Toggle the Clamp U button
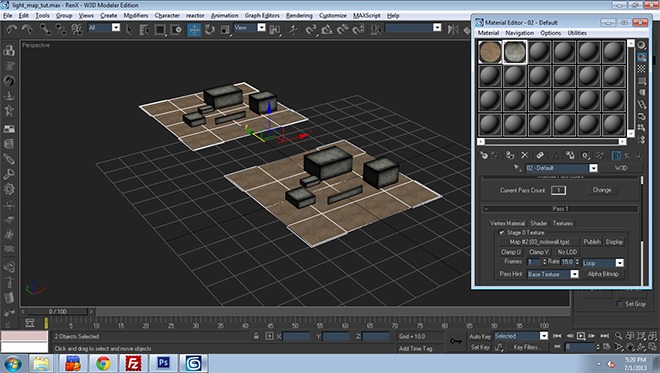 tap(511, 252)
